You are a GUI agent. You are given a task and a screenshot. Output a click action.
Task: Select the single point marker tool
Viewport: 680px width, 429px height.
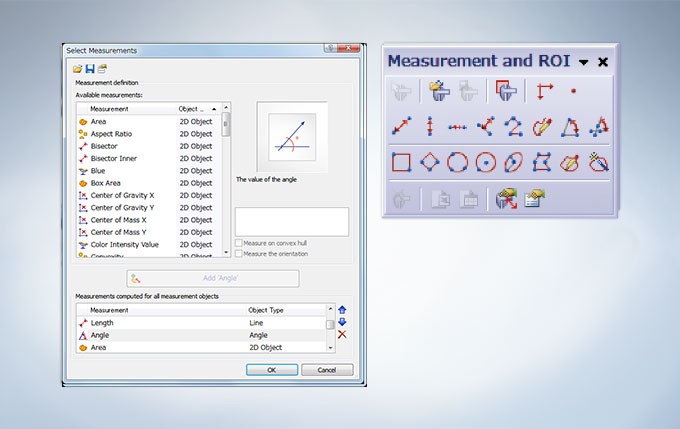click(573, 91)
